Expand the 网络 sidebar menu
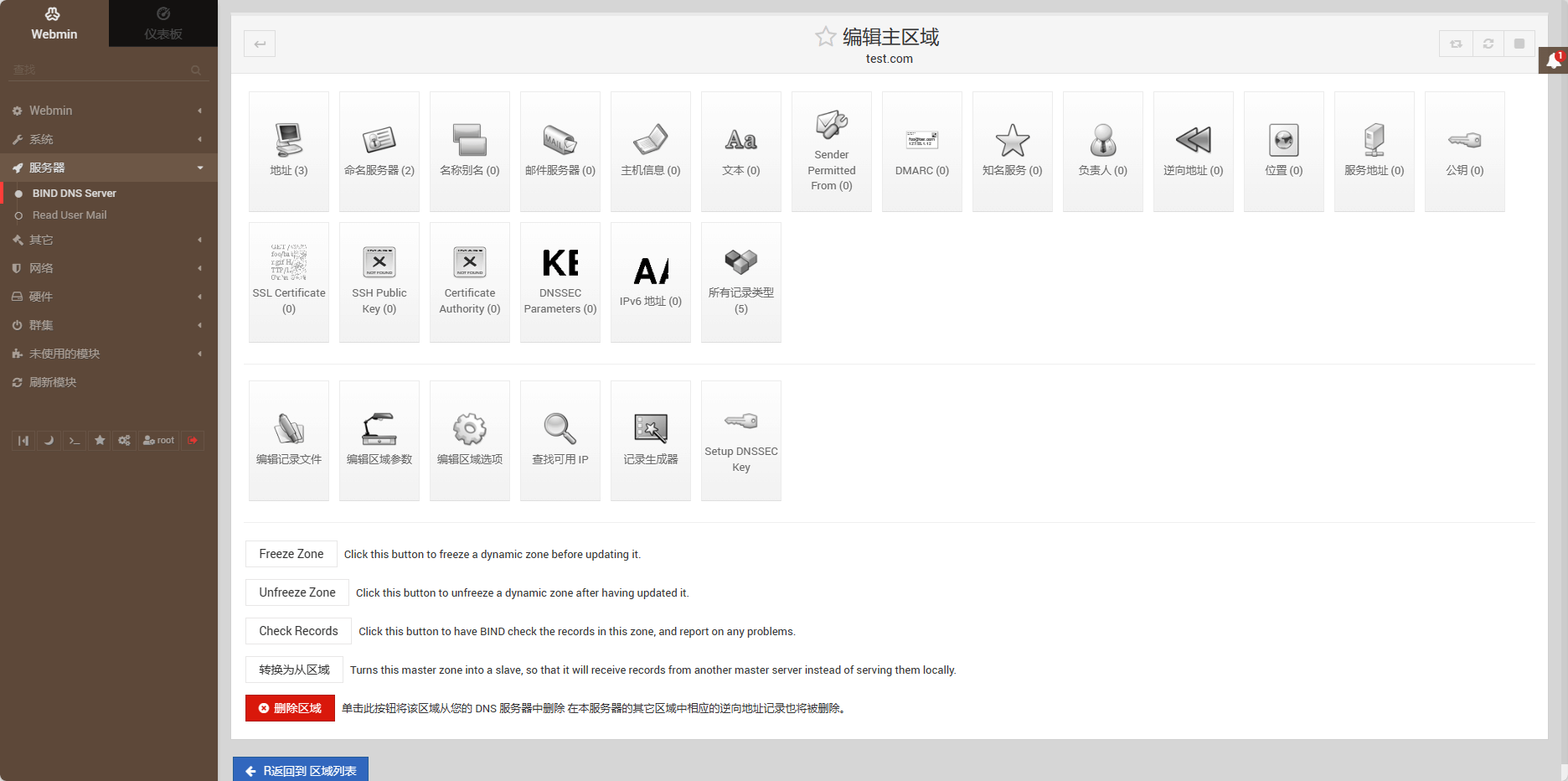 tap(109, 268)
